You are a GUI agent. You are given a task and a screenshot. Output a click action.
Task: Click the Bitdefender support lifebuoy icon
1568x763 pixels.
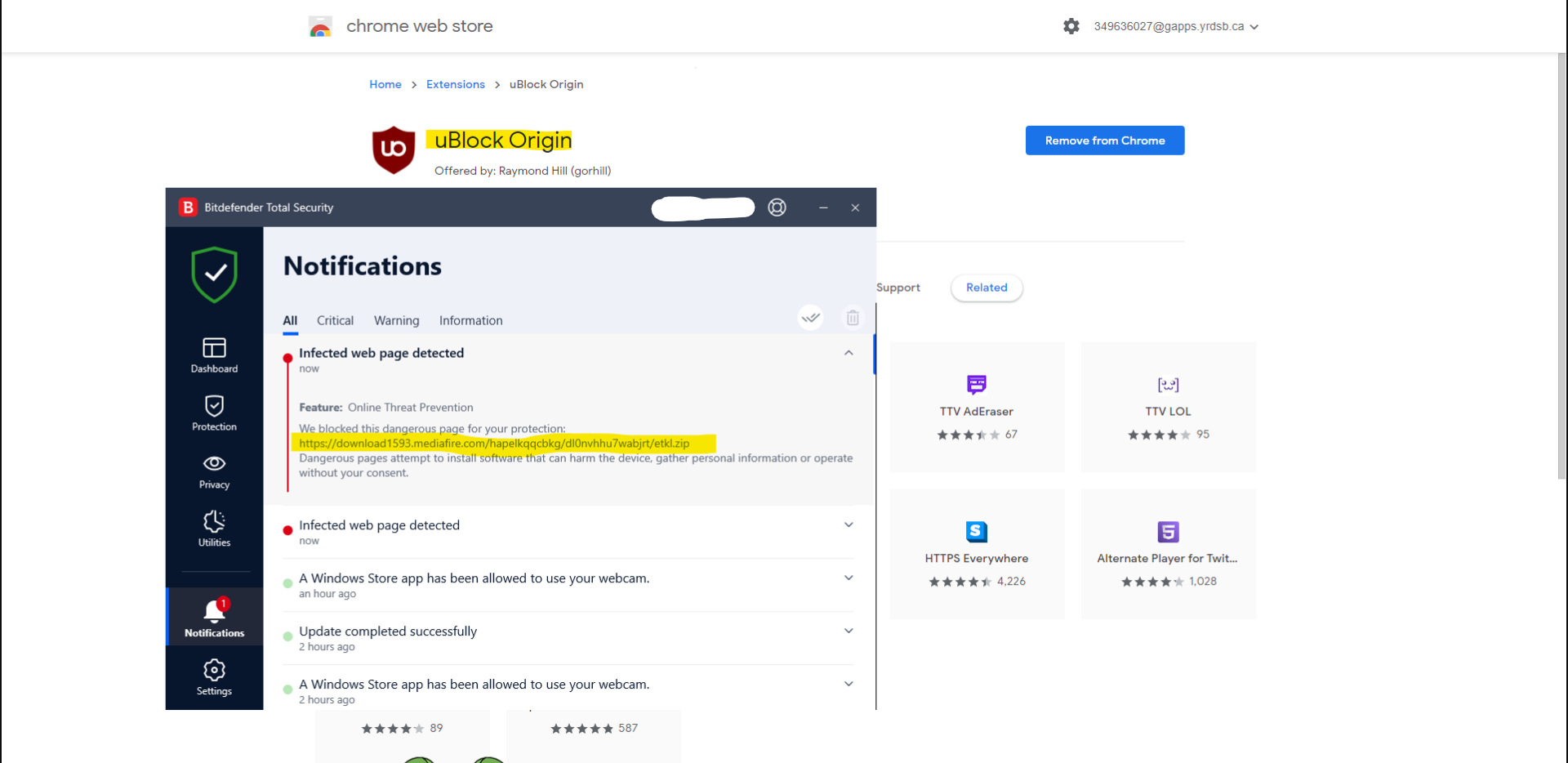777,207
